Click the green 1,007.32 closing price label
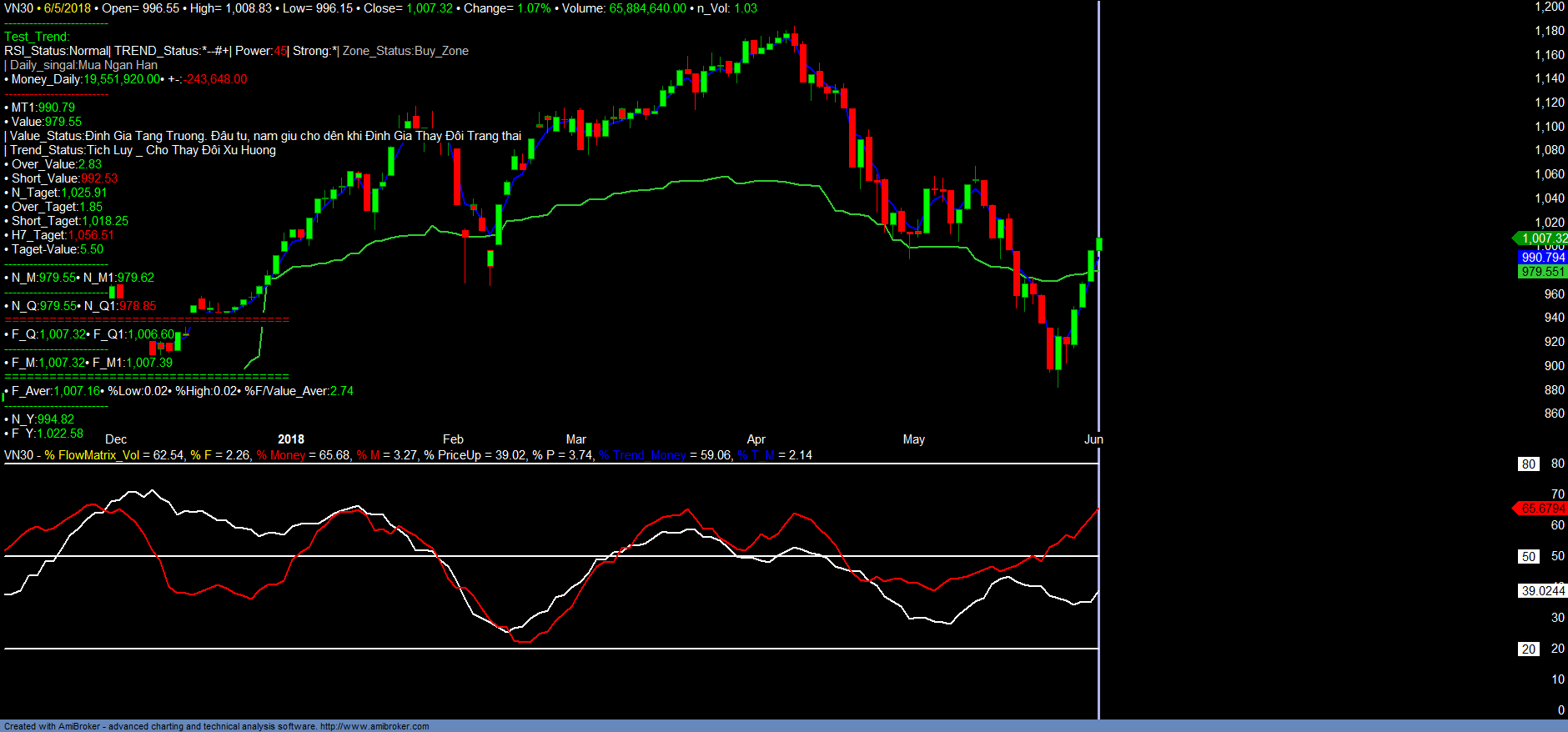 coord(1543,238)
